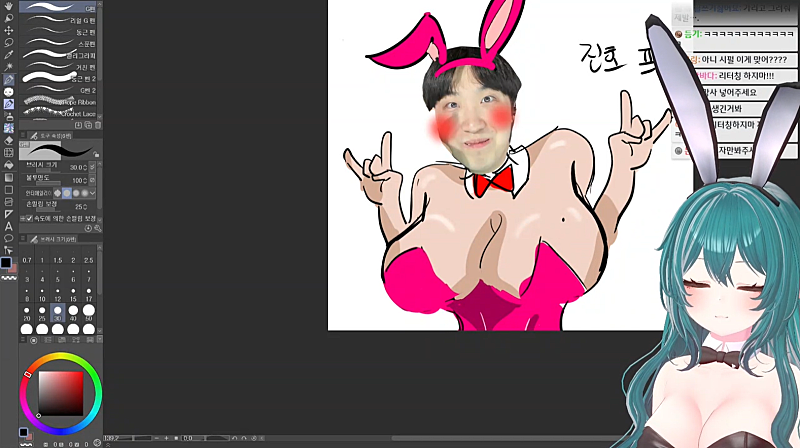This screenshot has width=800, height=448.
Task: Select the Zoom magnifier tool
Action: [x=9, y=18]
